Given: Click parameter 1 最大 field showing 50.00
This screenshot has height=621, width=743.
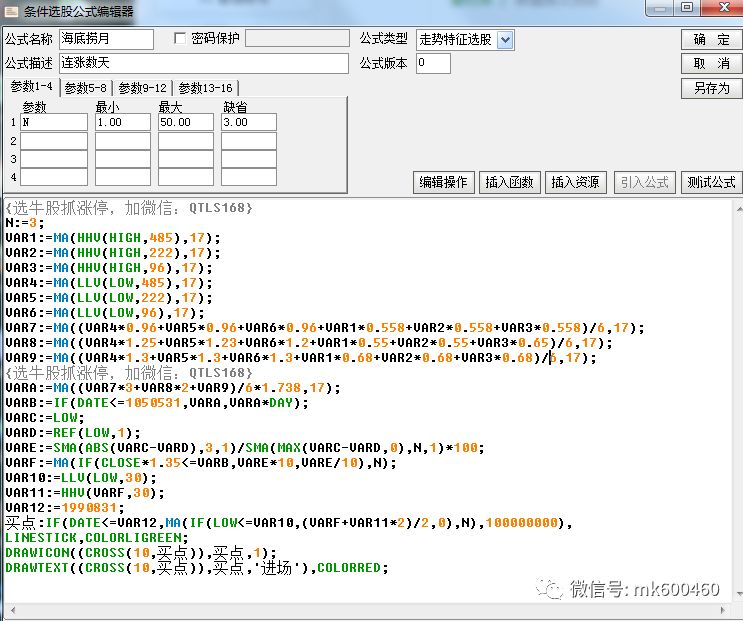Looking at the screenshot, I should [x=185, y=122].
